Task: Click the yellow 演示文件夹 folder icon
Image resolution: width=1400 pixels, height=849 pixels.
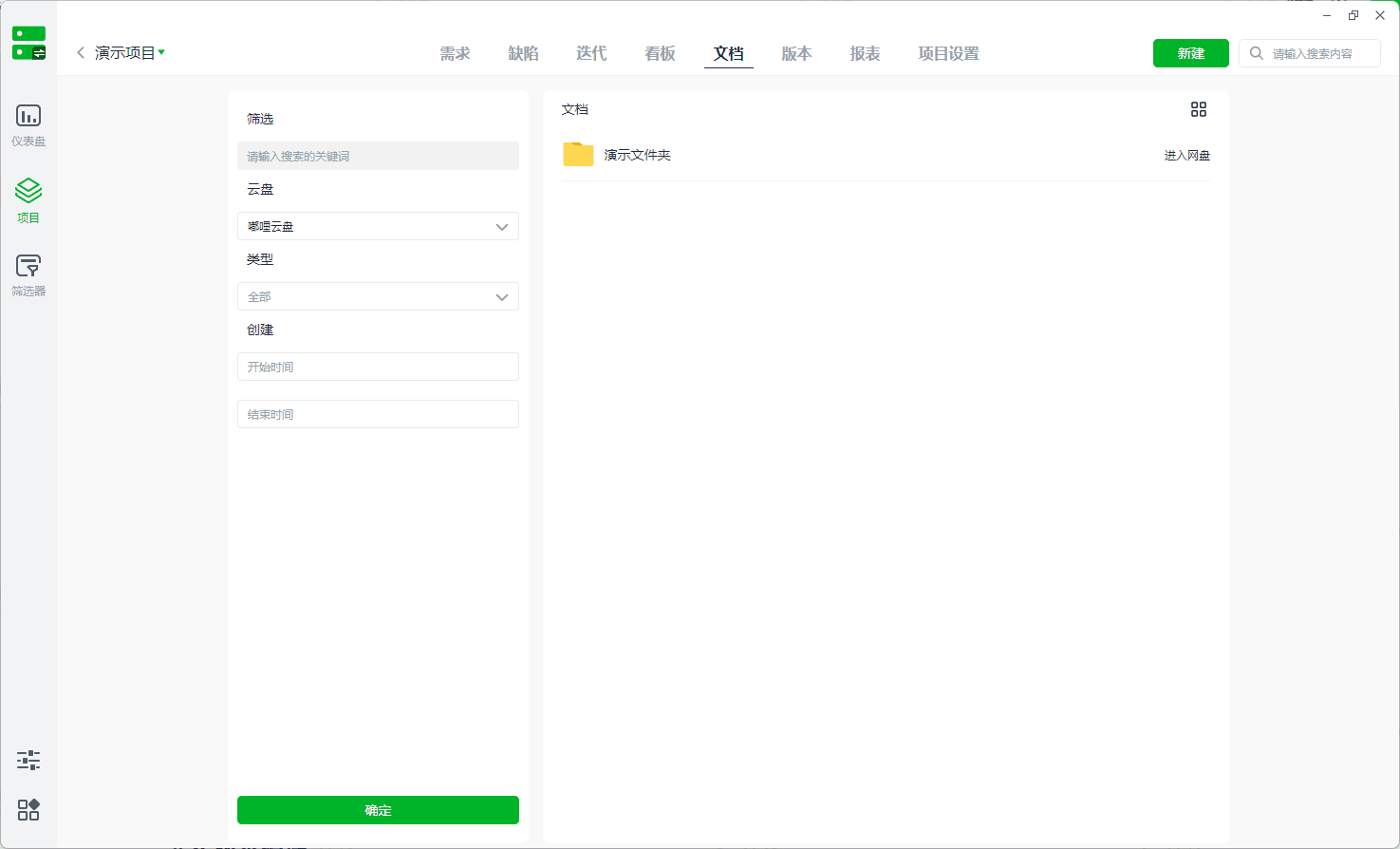Action: [578, 155]
